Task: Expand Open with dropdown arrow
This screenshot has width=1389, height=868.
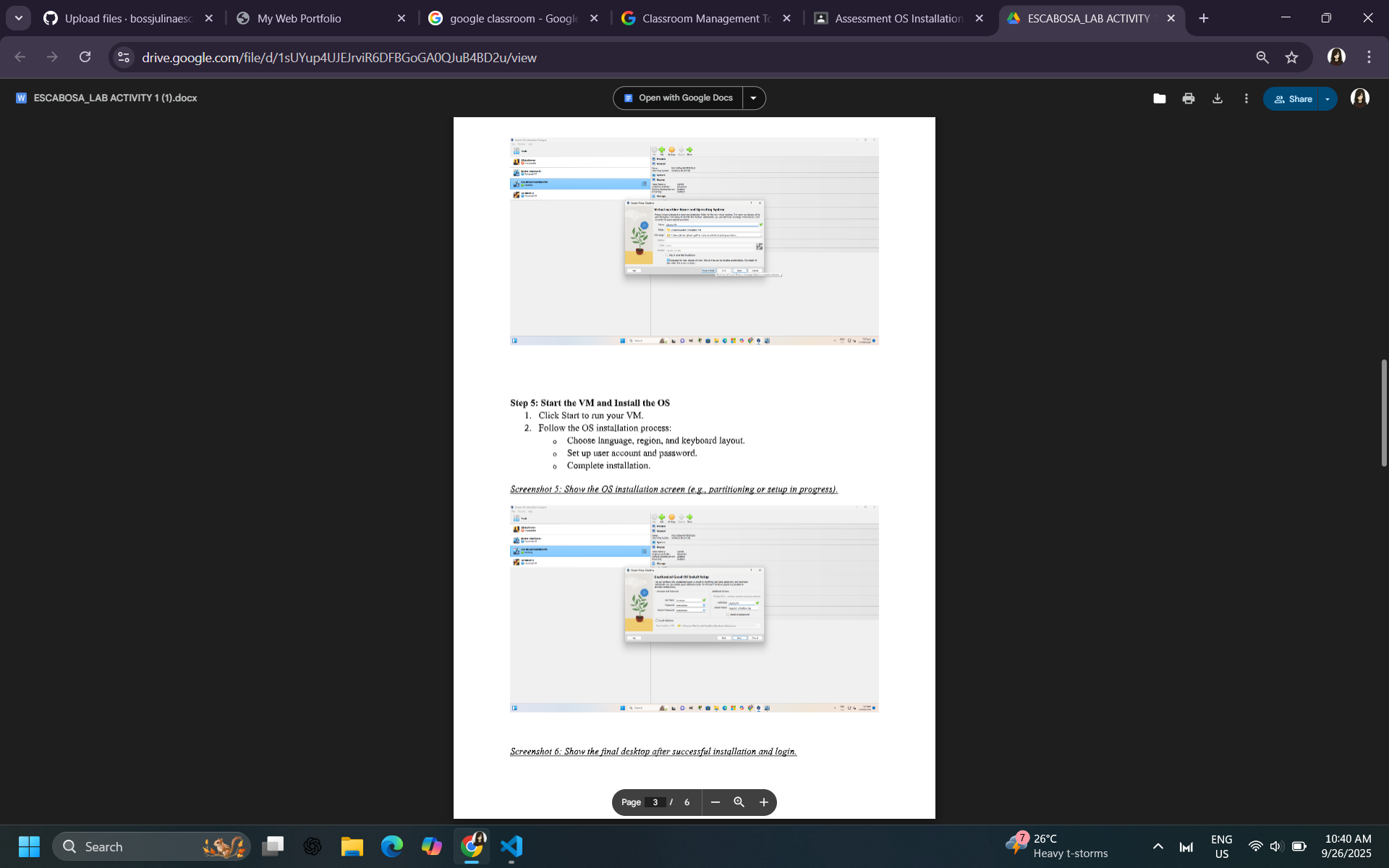Action: 753,98
